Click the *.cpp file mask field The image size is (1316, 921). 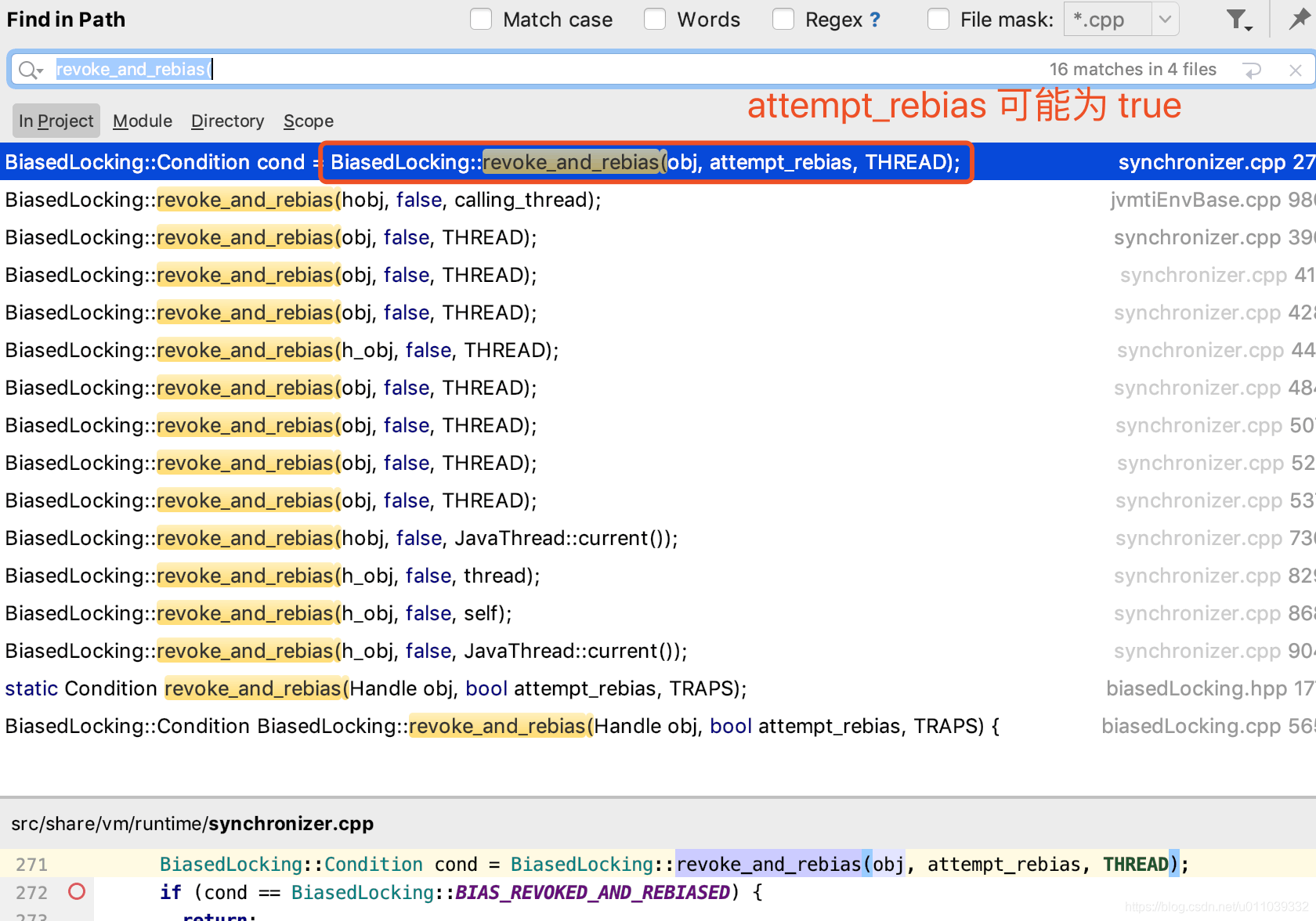click(x=1108, y=20)
